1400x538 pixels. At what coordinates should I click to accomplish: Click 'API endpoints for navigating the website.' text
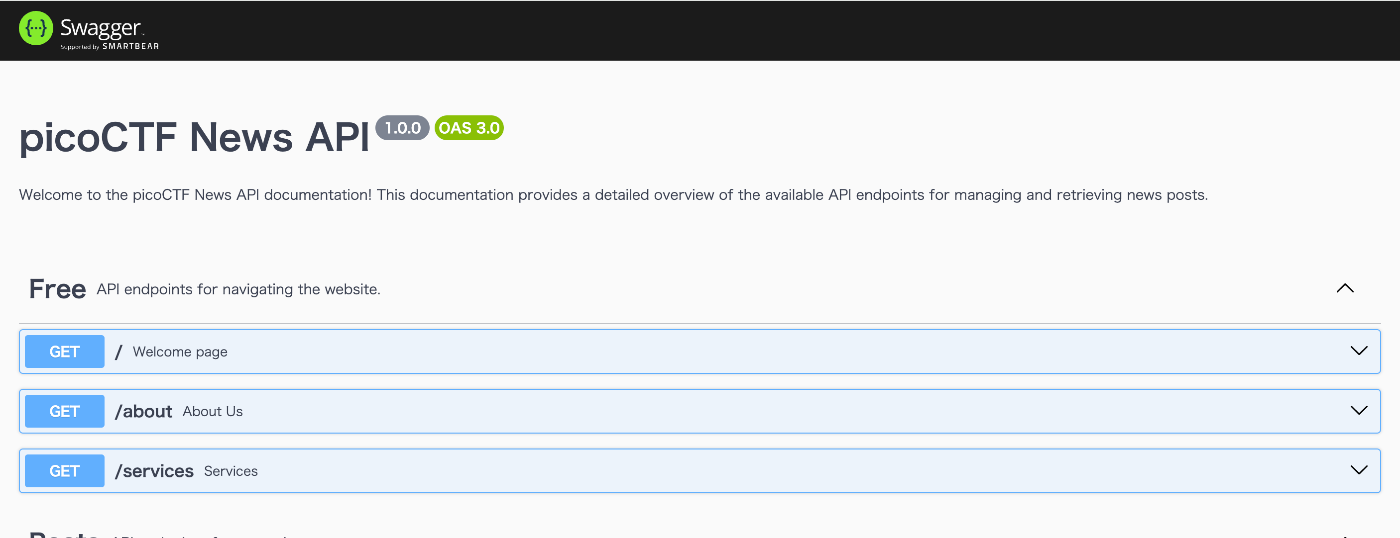pyautogui.click(x=239, y=290)
